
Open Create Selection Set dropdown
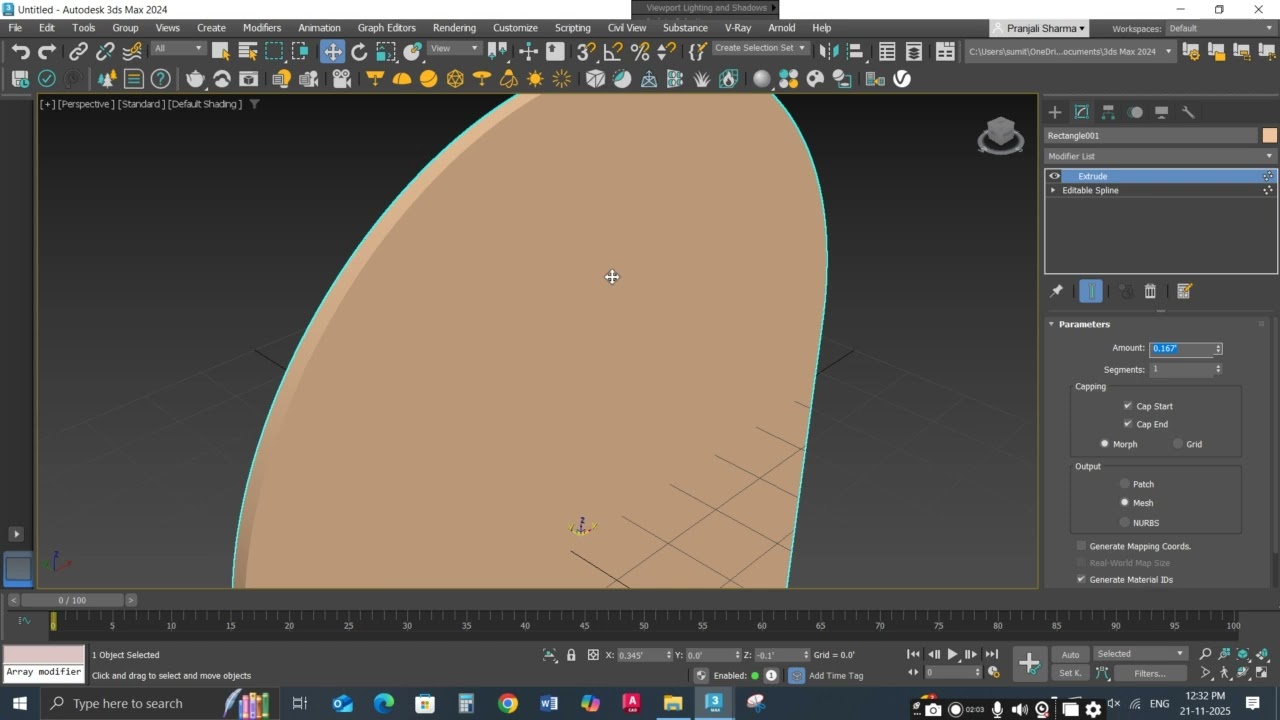760,48
